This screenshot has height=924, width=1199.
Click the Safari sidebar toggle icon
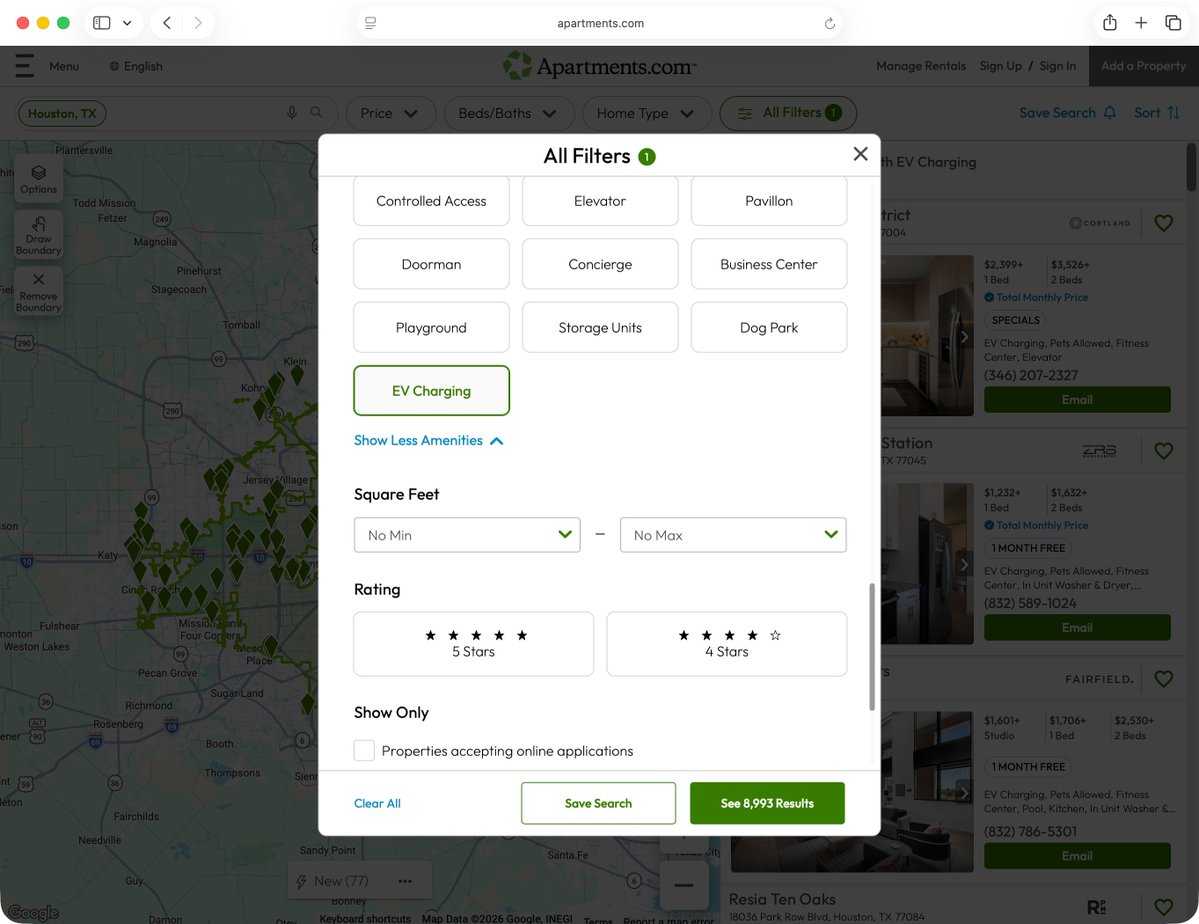(x=102, y=23)
